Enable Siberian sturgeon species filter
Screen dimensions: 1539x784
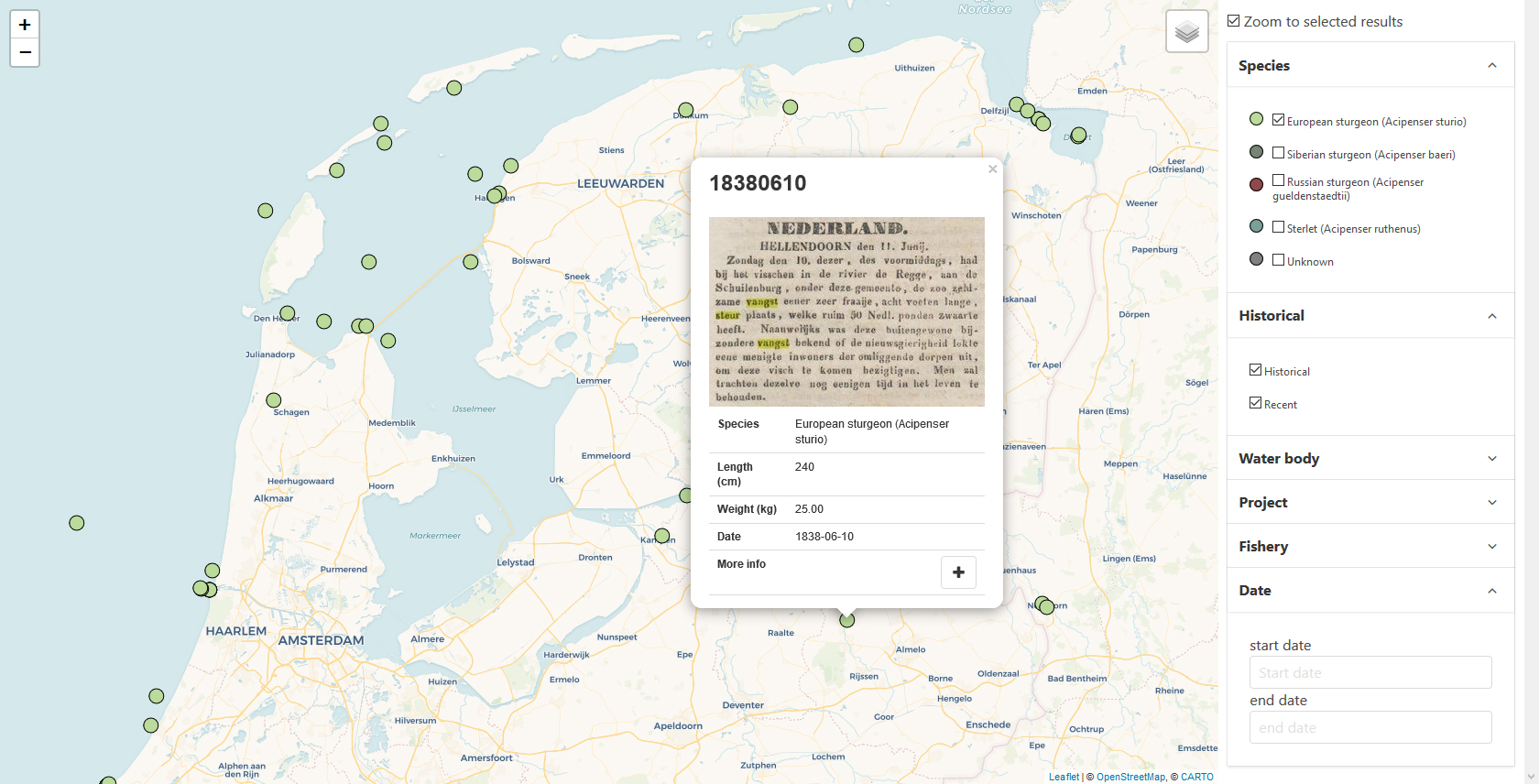coord(1278,153)
